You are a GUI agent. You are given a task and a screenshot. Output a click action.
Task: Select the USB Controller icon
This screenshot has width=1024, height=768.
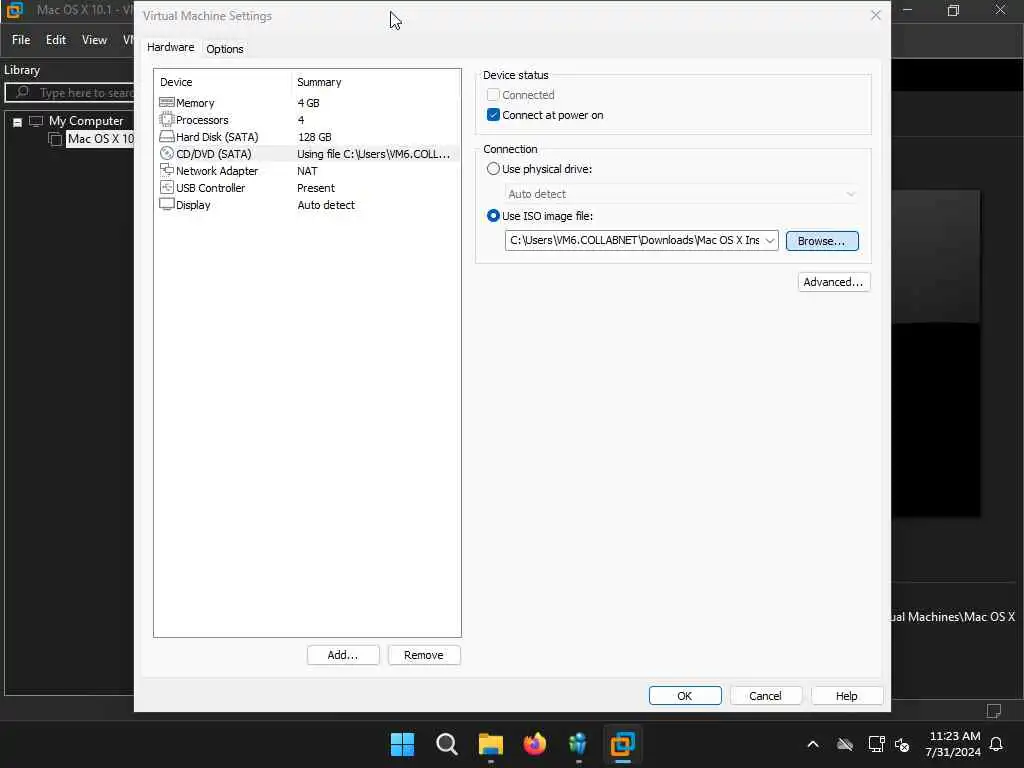(167, 187)
